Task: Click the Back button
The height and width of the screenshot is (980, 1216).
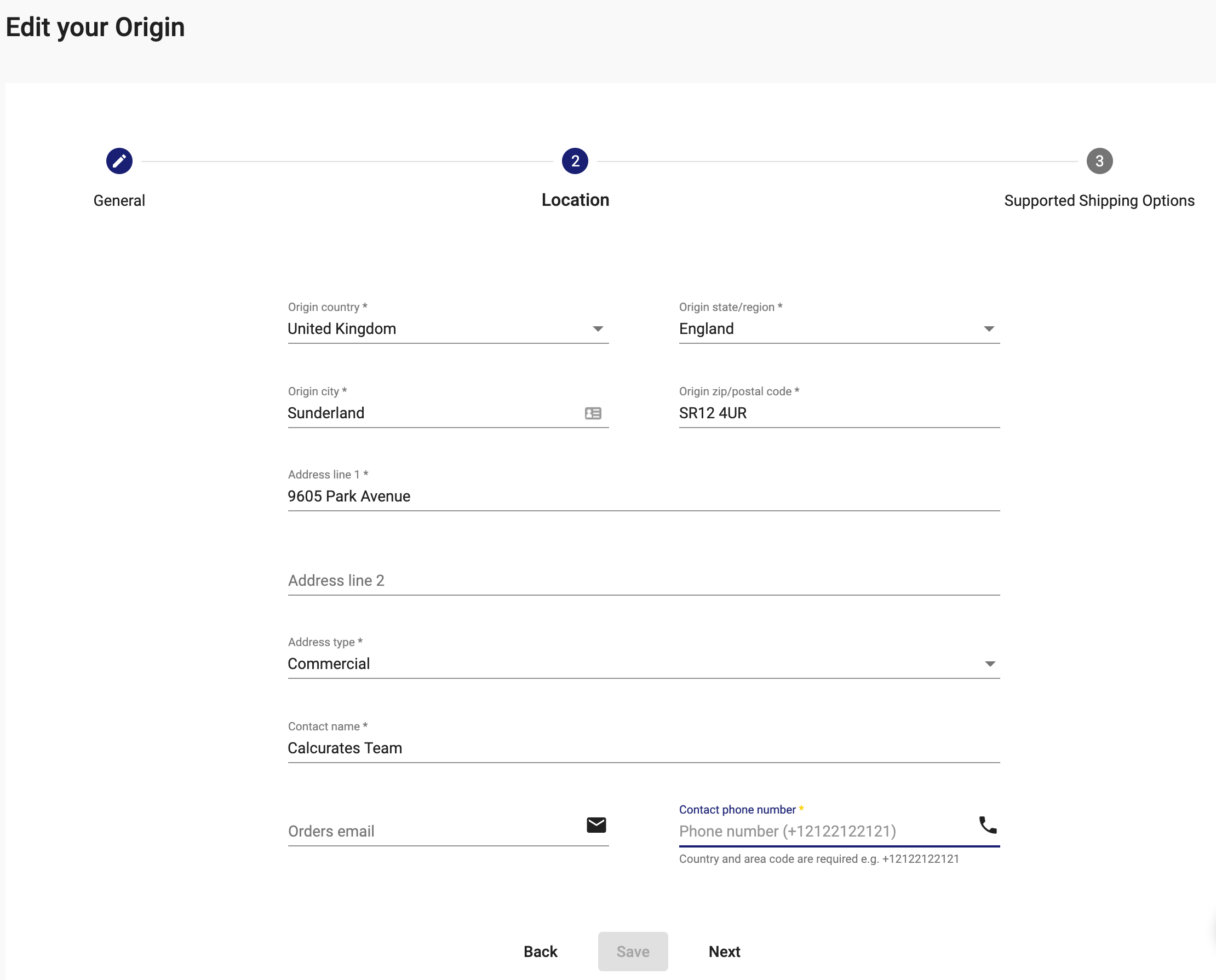Action: point(541,952)
